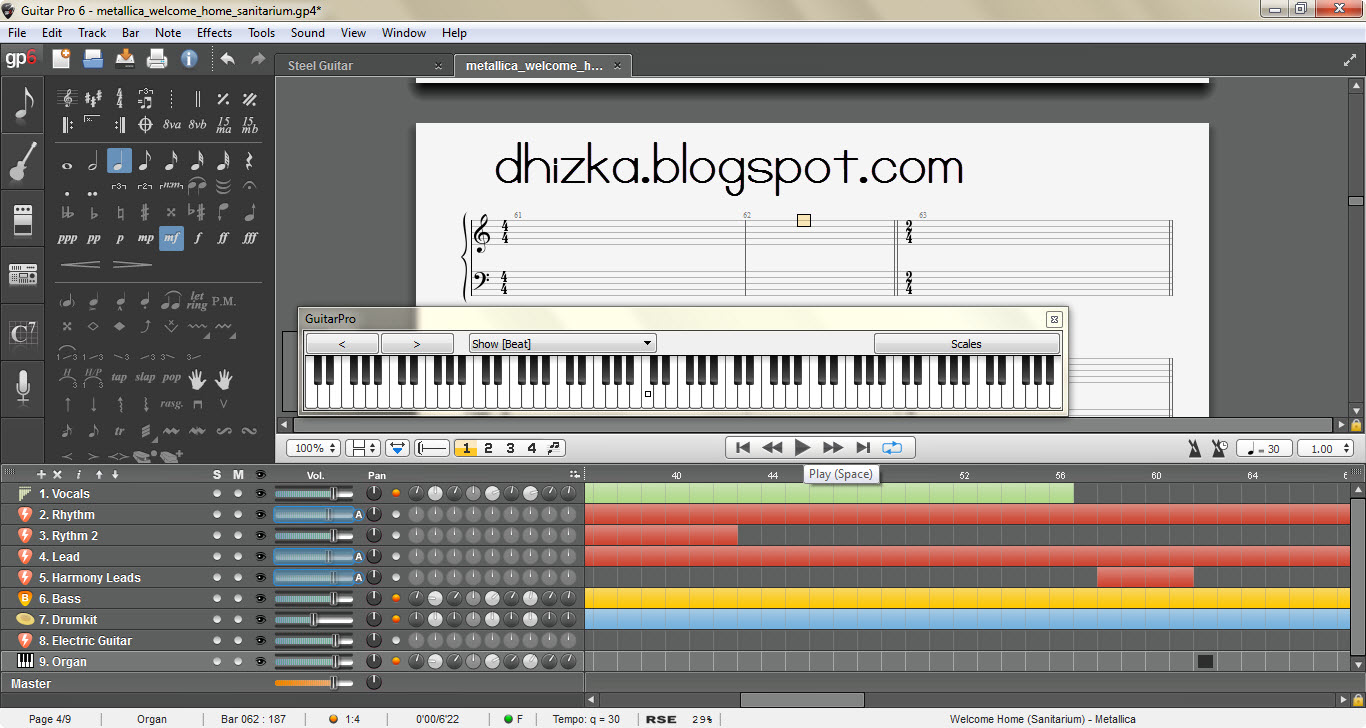Adjust the Drumkit volume slider
This screenshot has width=1366, height=728.
[x=314, y=620]
